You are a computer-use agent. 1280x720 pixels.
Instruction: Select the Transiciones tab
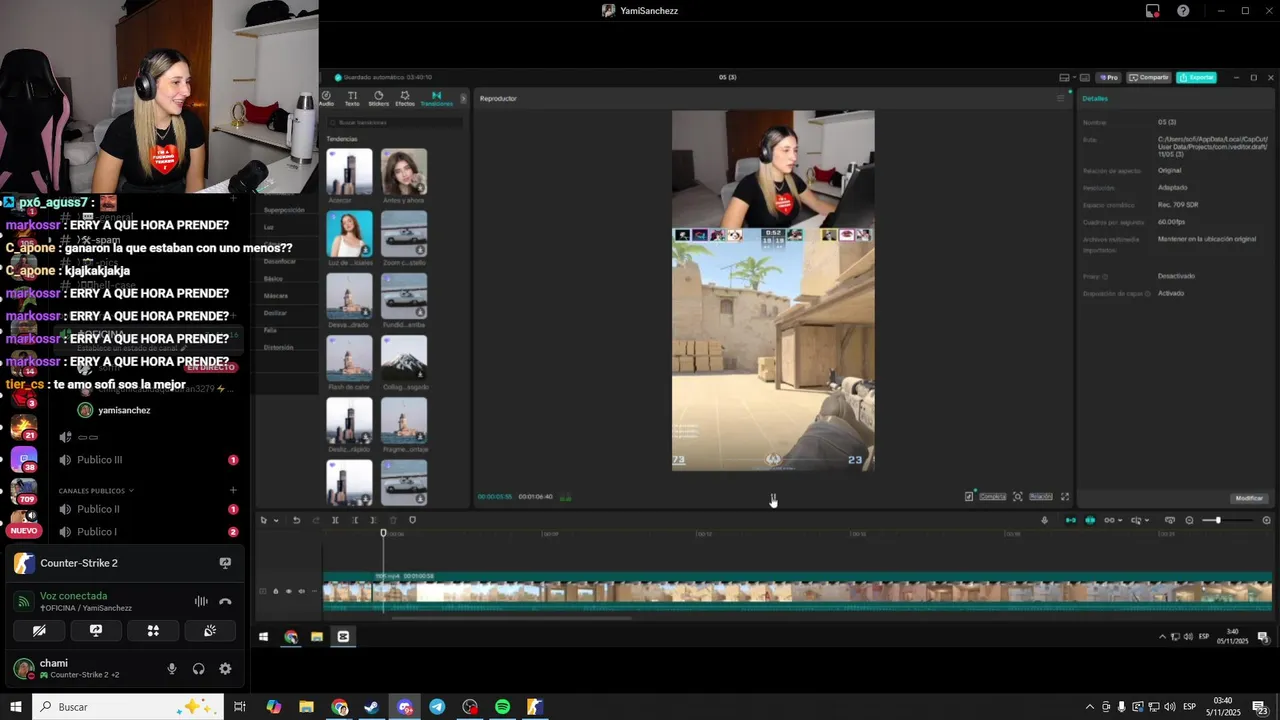[x=436, y=98]
